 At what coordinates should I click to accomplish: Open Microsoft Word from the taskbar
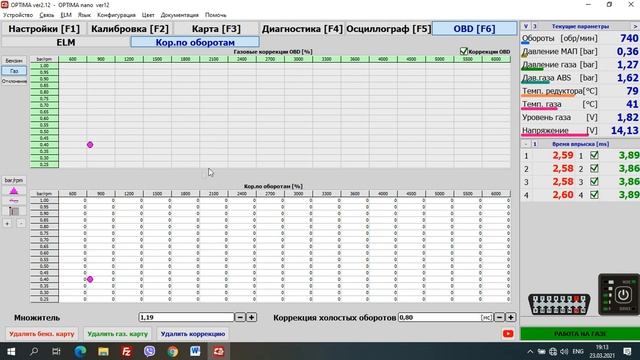(x=196, y=351)
